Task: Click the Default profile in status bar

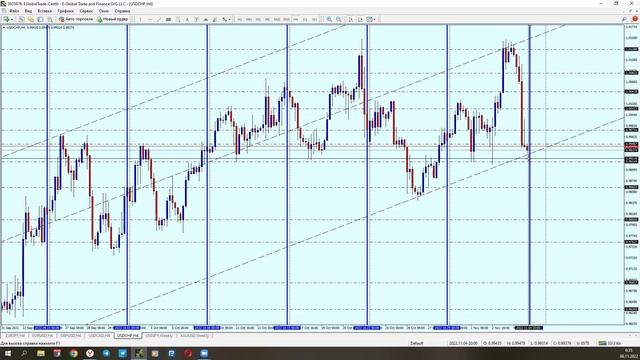Action: click(x=417, y=343)
